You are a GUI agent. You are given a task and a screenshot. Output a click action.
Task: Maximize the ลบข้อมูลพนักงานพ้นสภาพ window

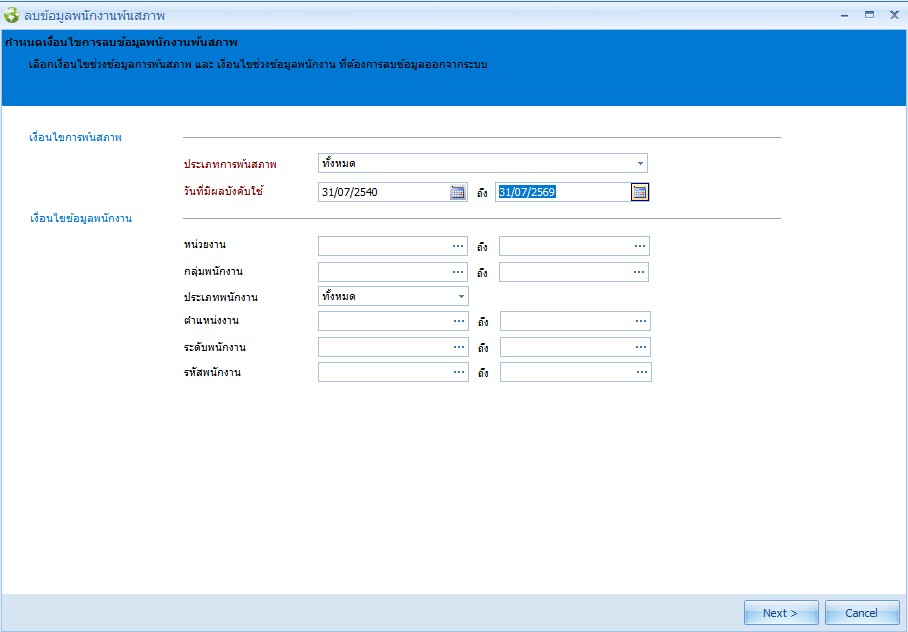click(869, 15)
